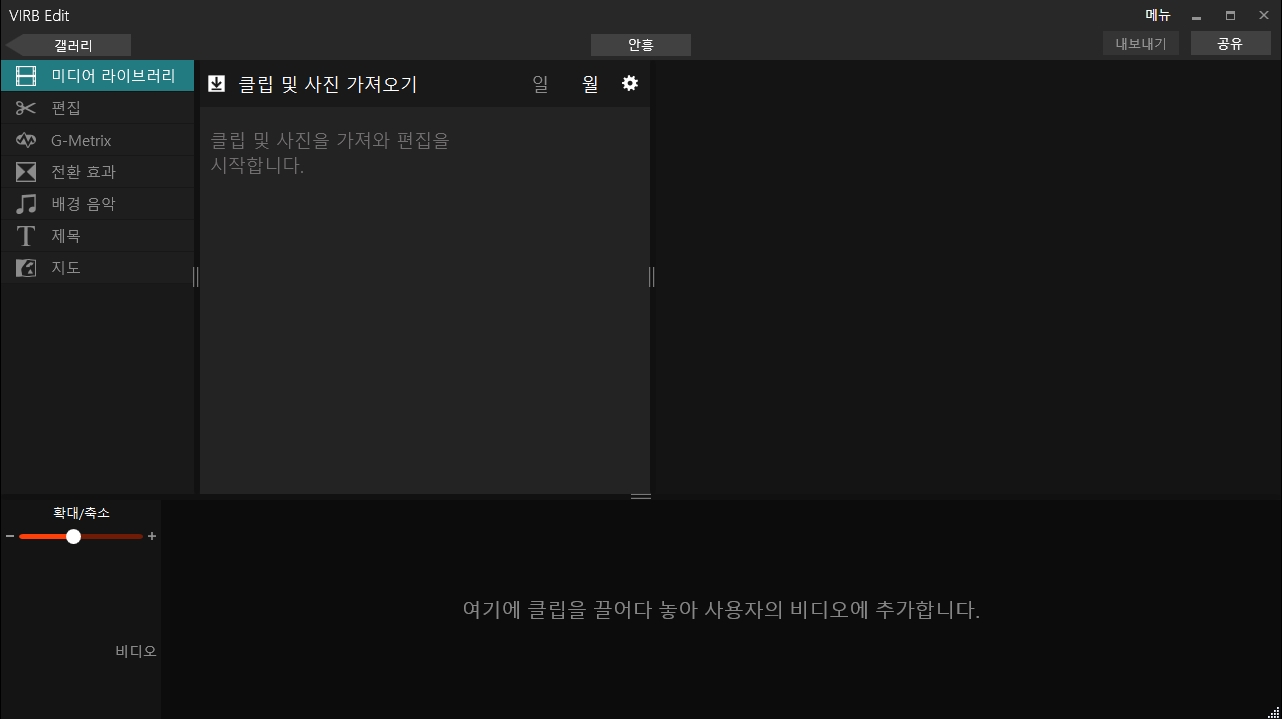Click the import download arrow icon

click(x=216, y=84)
